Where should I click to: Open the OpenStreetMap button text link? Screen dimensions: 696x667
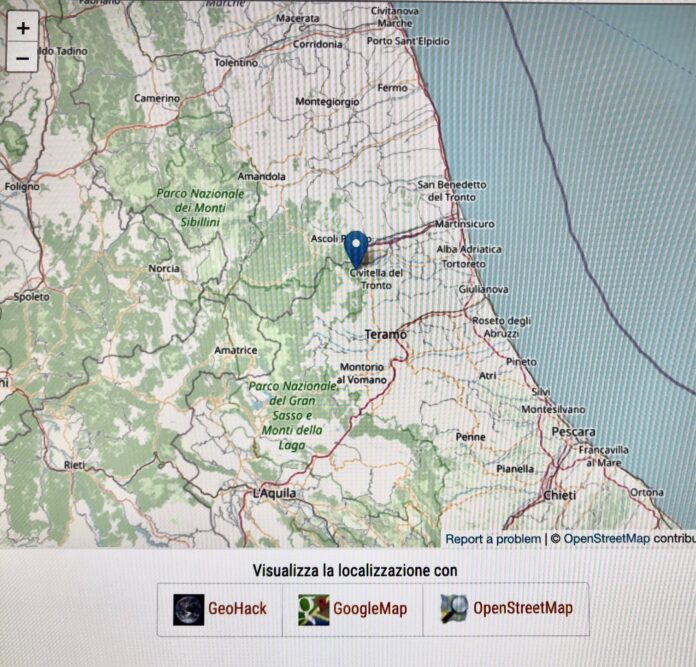[523, 609]
